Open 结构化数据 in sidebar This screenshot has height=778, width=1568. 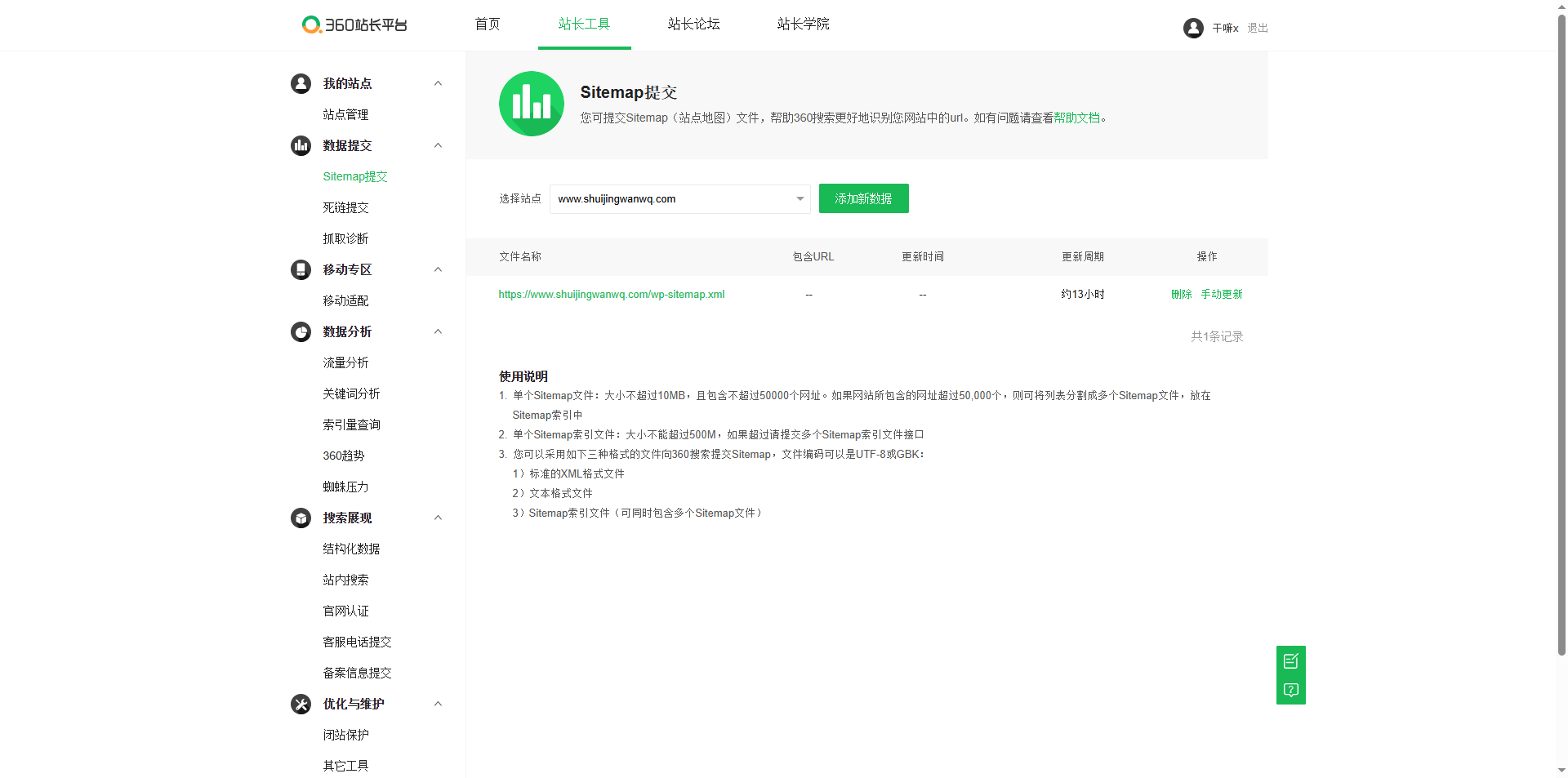pyautogui.click(x=351, y=549)
